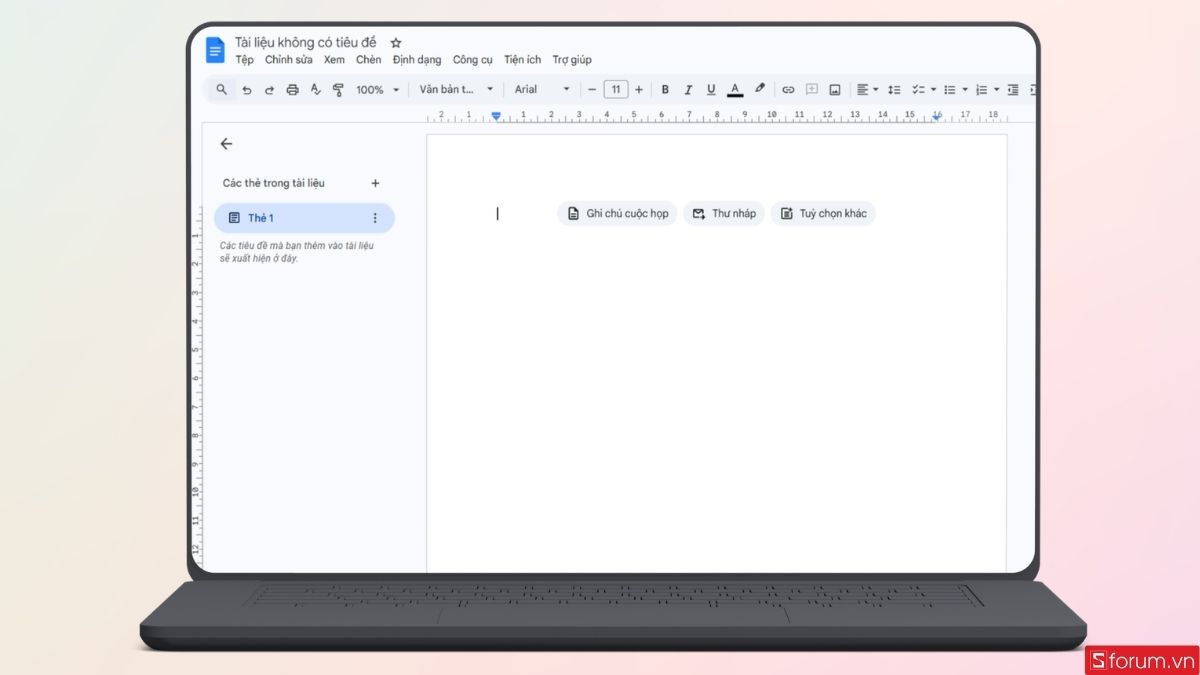Decrease indent icon
Screen dimensions: 1200x675
[1013, 90]
